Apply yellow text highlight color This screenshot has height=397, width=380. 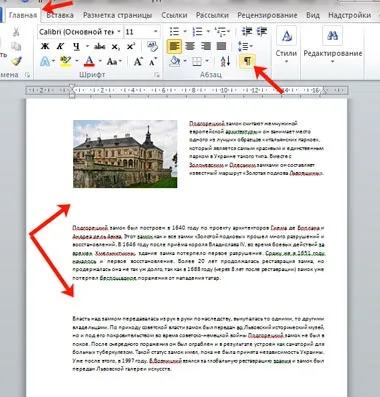[x=66, y=61]
